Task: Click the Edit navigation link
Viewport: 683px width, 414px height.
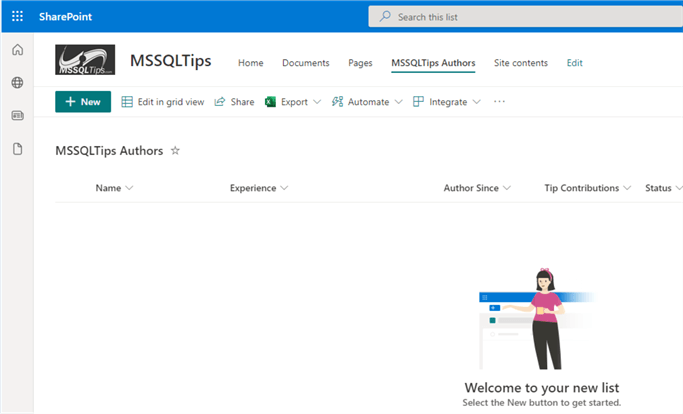Action: 575,63
